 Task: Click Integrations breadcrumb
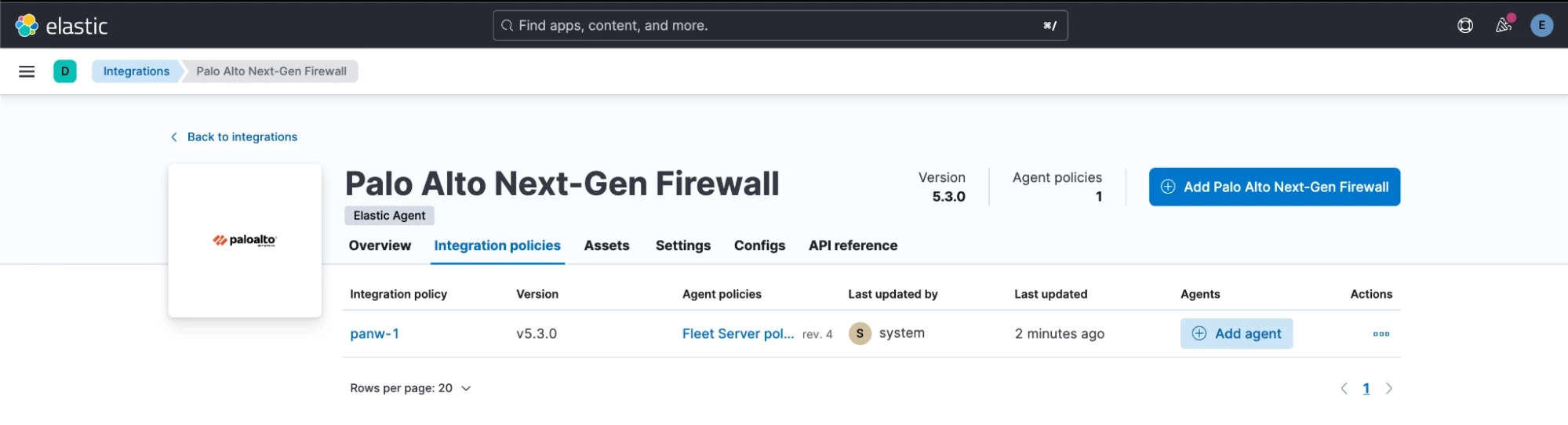point(136,71)
